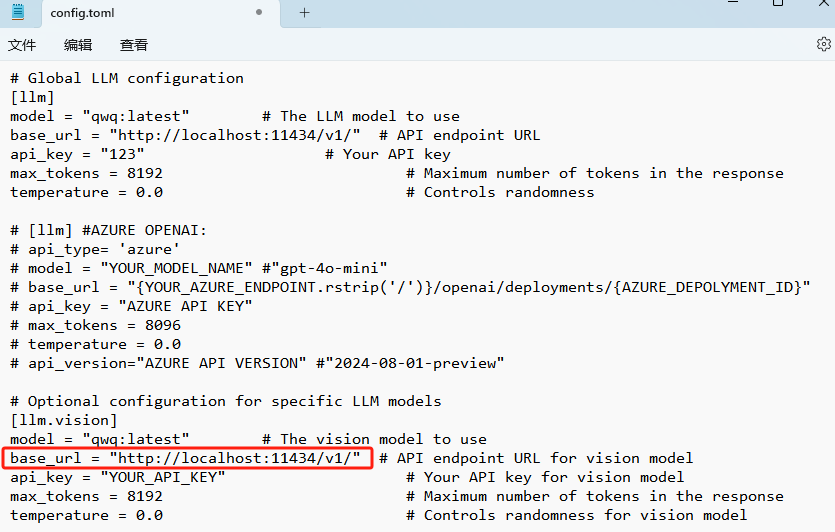Click the [llm.vision] section header

63,420
